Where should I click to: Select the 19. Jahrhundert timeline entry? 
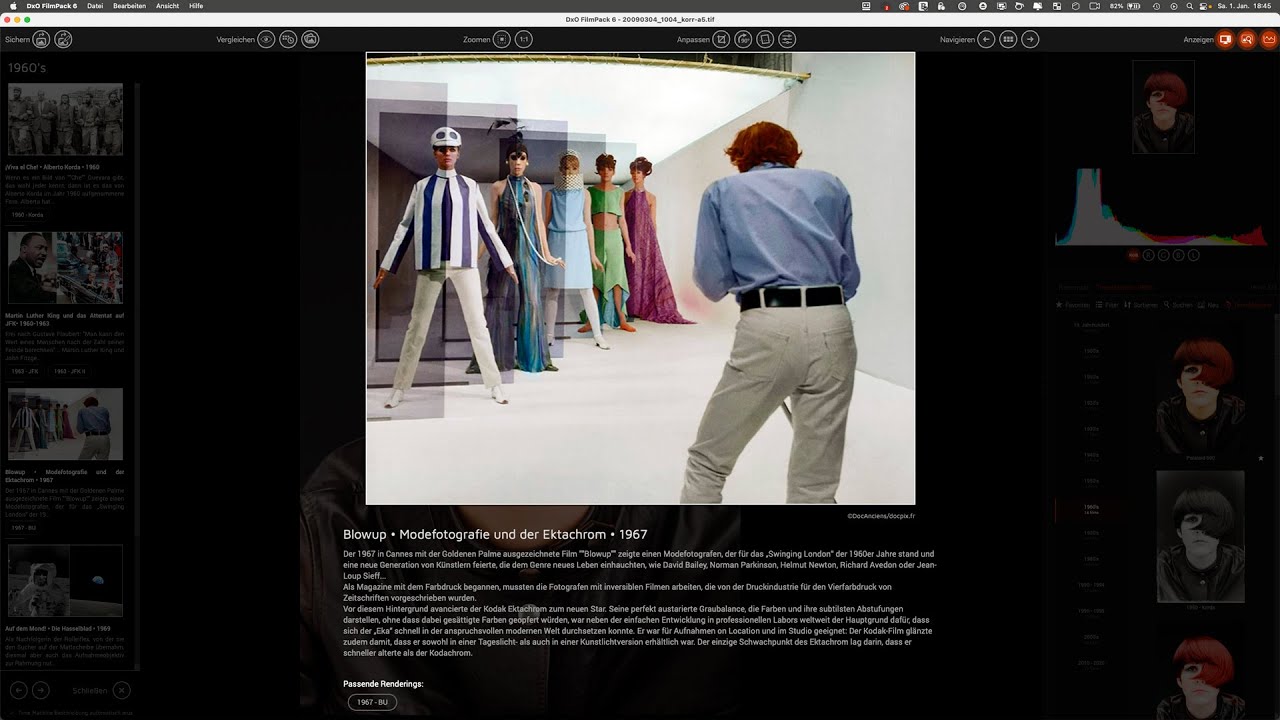[x=1090, y=325]
